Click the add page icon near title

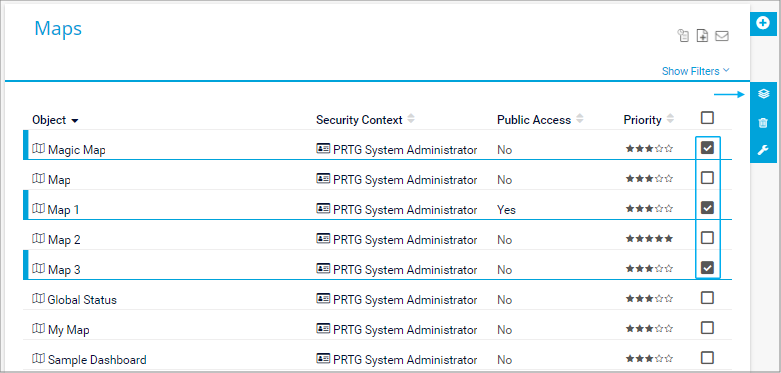(702, 36)
